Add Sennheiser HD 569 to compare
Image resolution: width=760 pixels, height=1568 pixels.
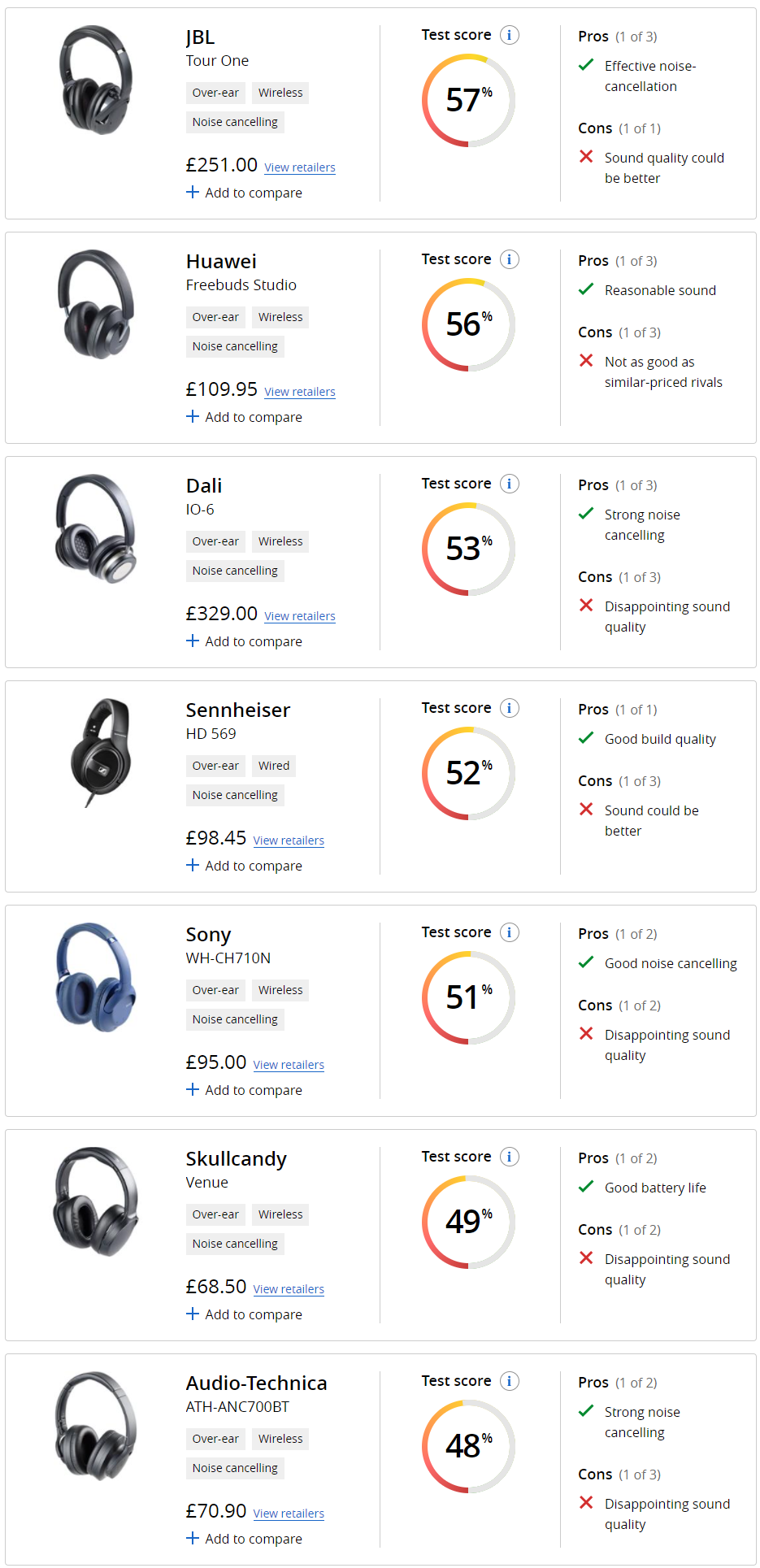pyautogui.click(x=244, y=866)
